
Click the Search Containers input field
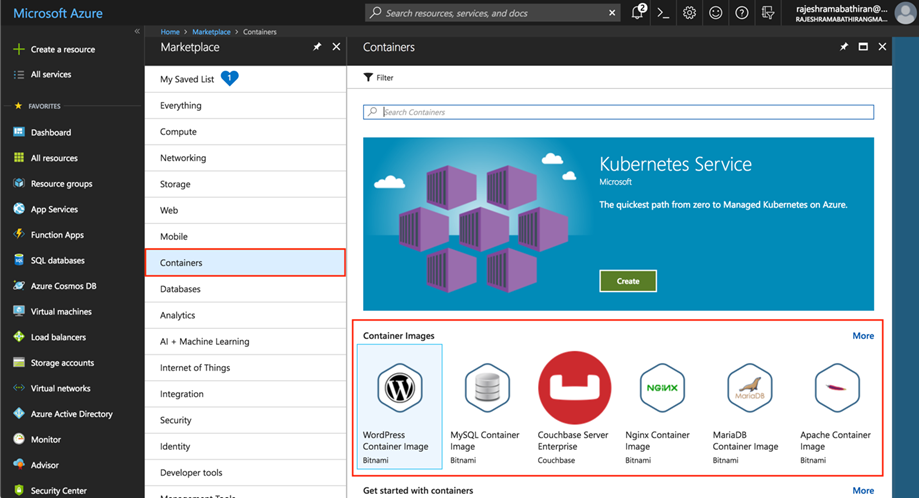(618, 112)
